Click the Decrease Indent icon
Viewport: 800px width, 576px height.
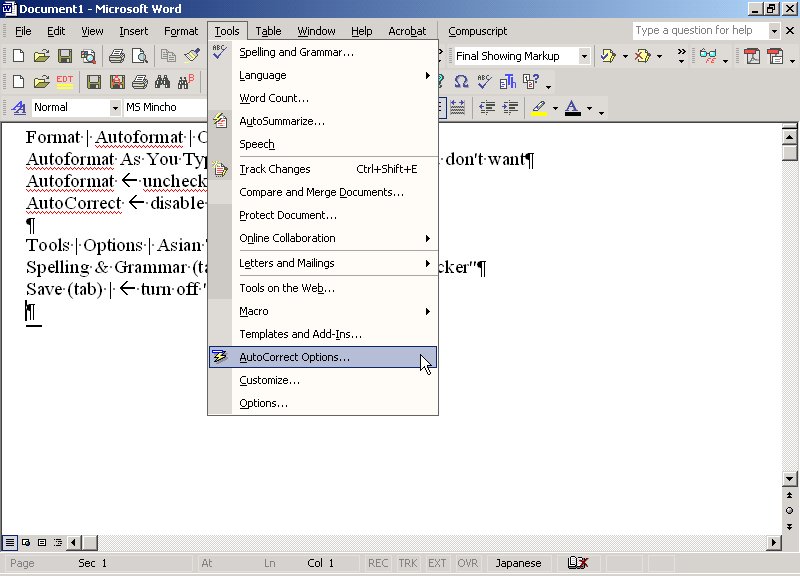(x=487, y=107)
